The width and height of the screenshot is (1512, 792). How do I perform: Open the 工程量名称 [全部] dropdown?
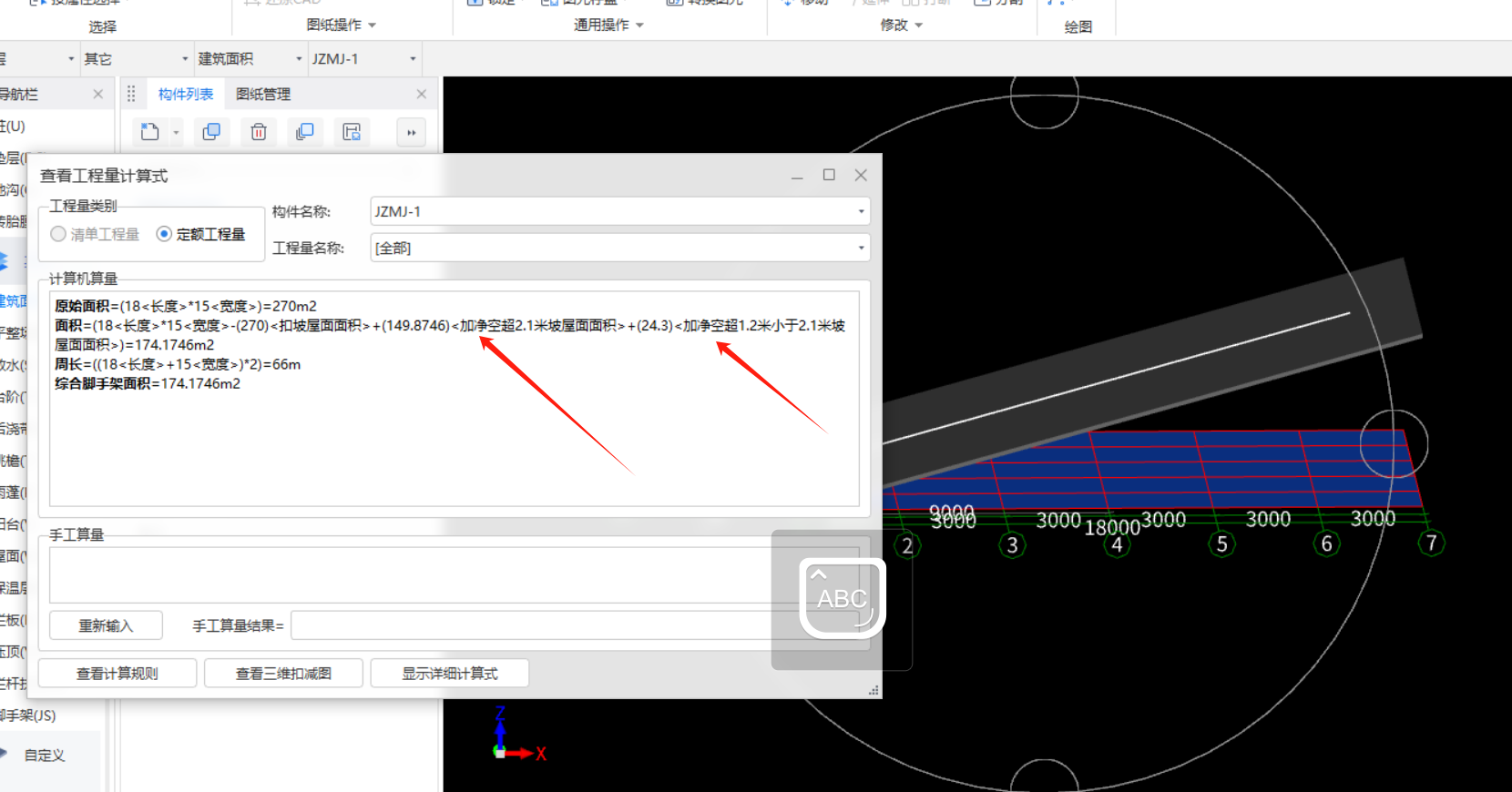pyautogui.click(x=619, y=248)
